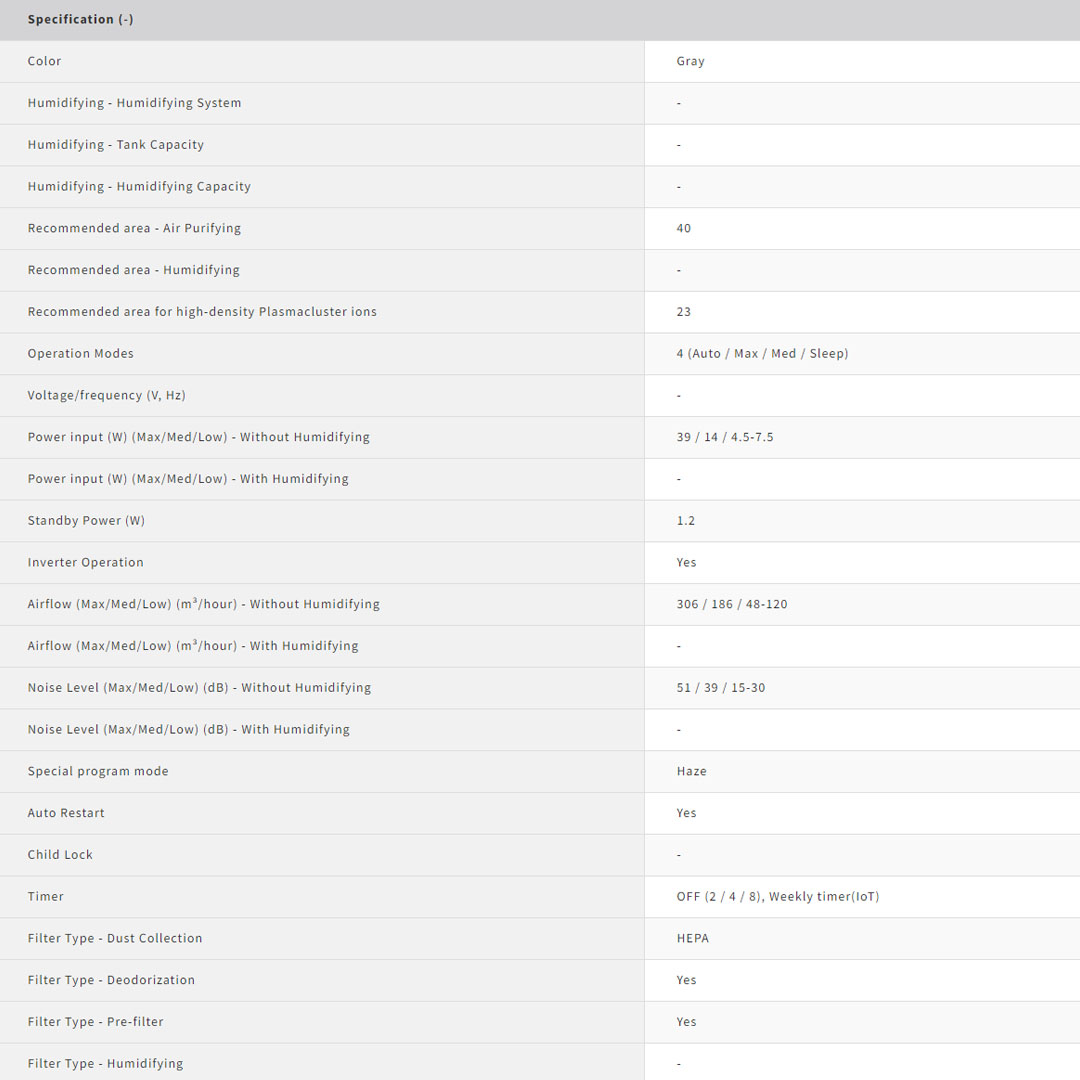
Task: Select the power input value 39 / 14 / 4.5-7.5
Action: pyautogui.click(x=725, y=437)
